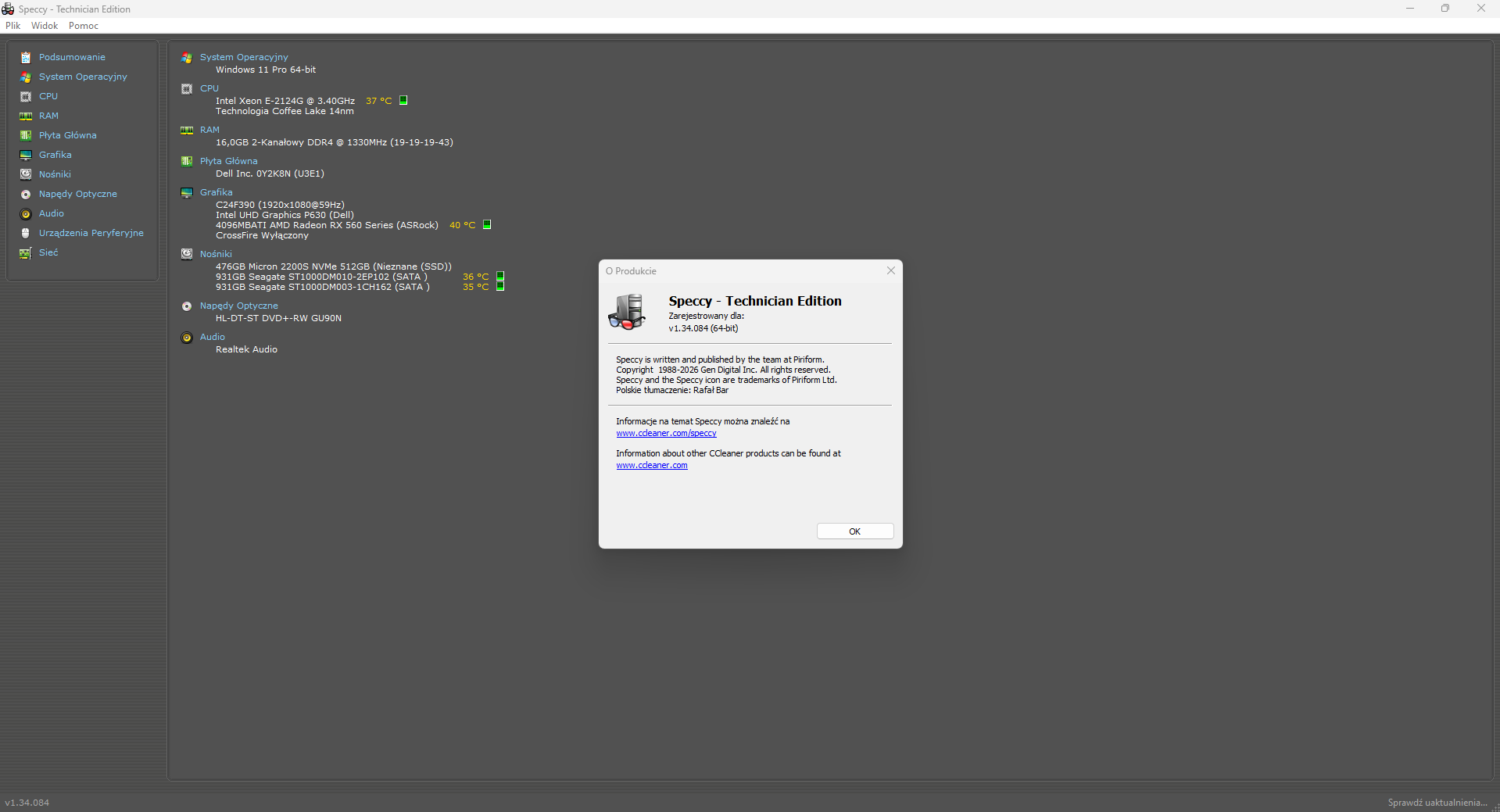Confirm the About dialog with OK
Viewport: 1500px width, 812px height.
click(x=855, y=531)
